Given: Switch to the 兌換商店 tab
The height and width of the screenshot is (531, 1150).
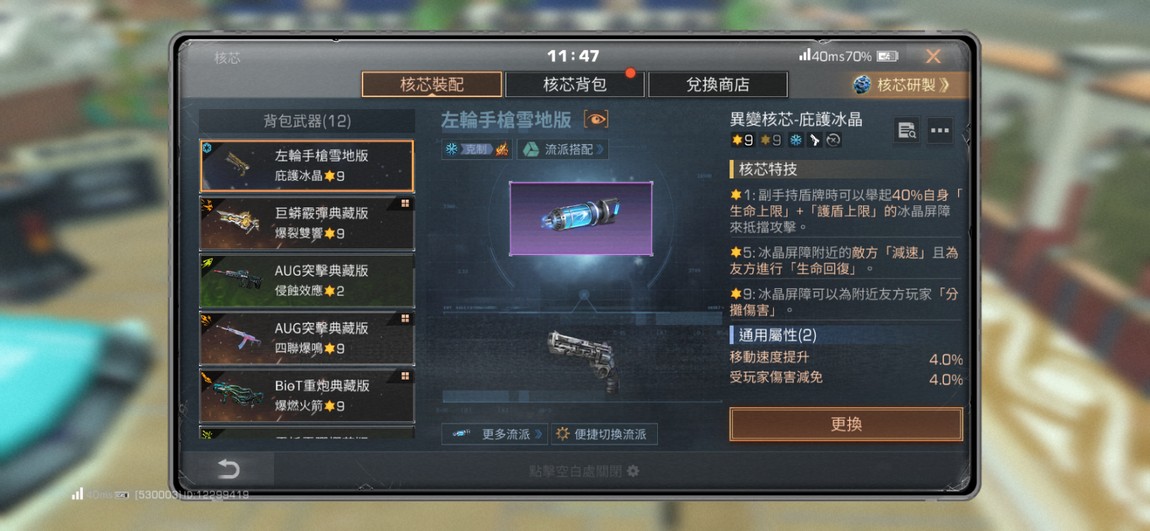Looking at the screenshot, I should 717,84.
